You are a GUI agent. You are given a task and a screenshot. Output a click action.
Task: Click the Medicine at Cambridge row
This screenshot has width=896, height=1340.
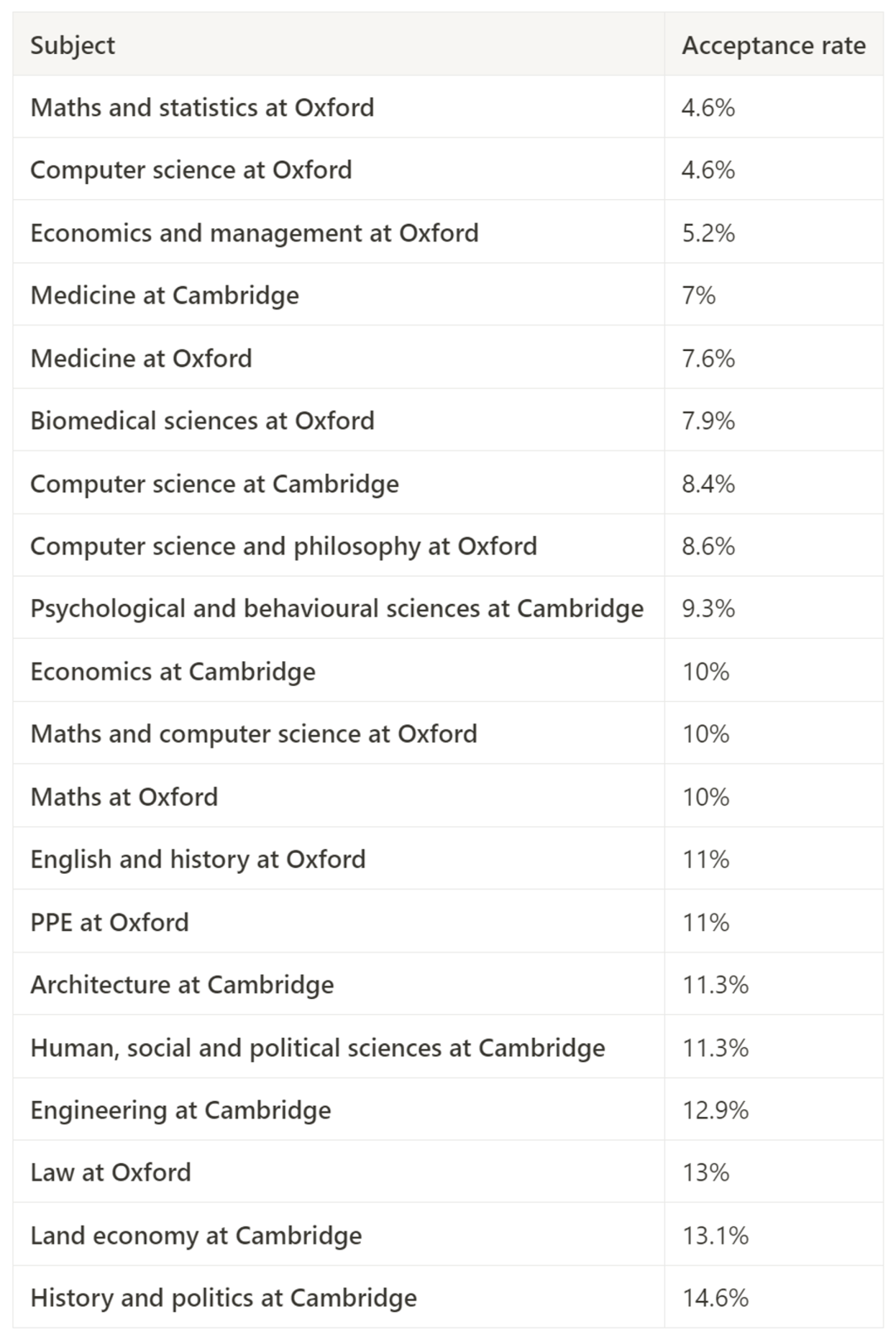click(165, 295)
